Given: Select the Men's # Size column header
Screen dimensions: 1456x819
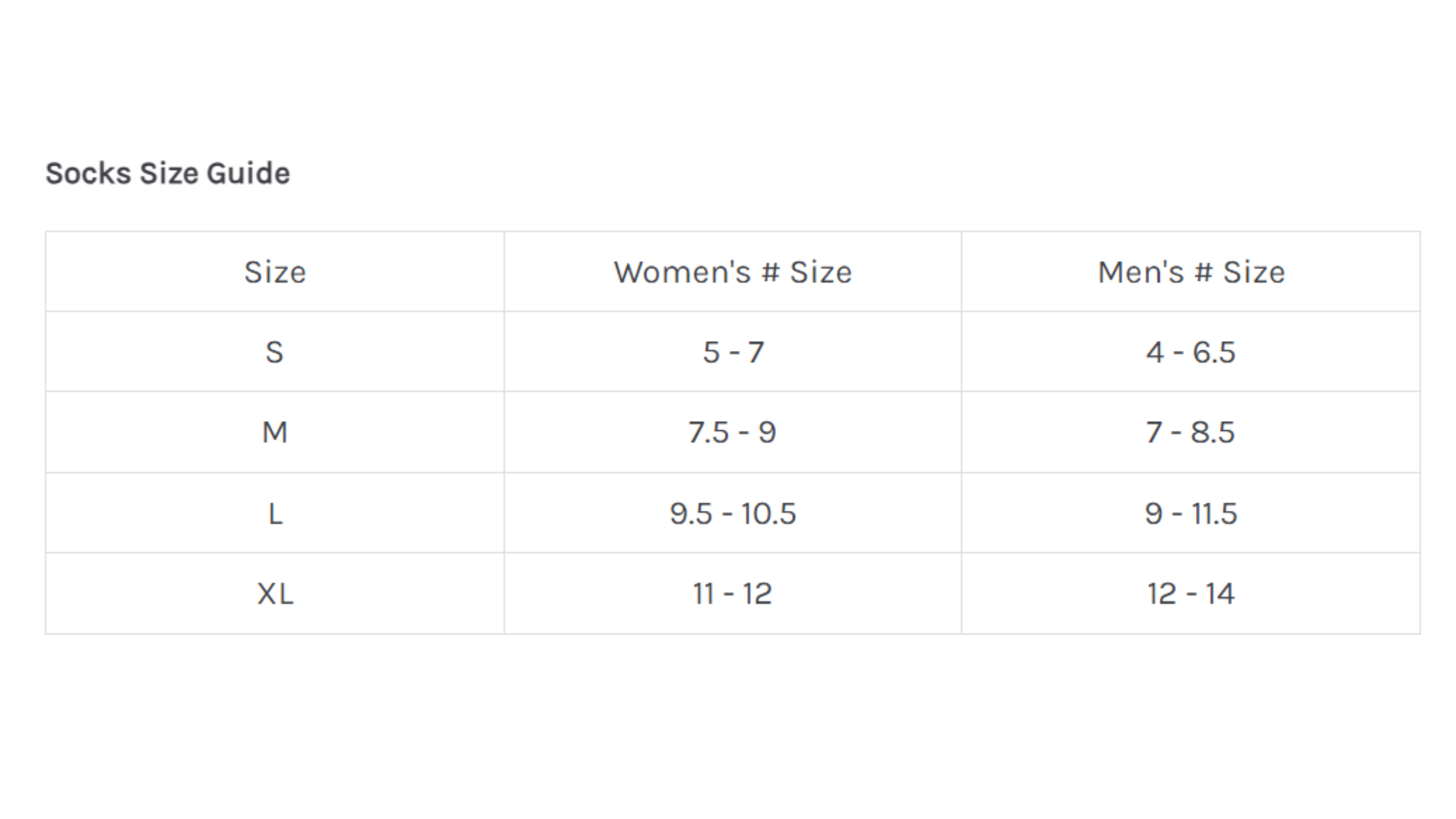Looking at the screenshot, I should pos(1191,272).
